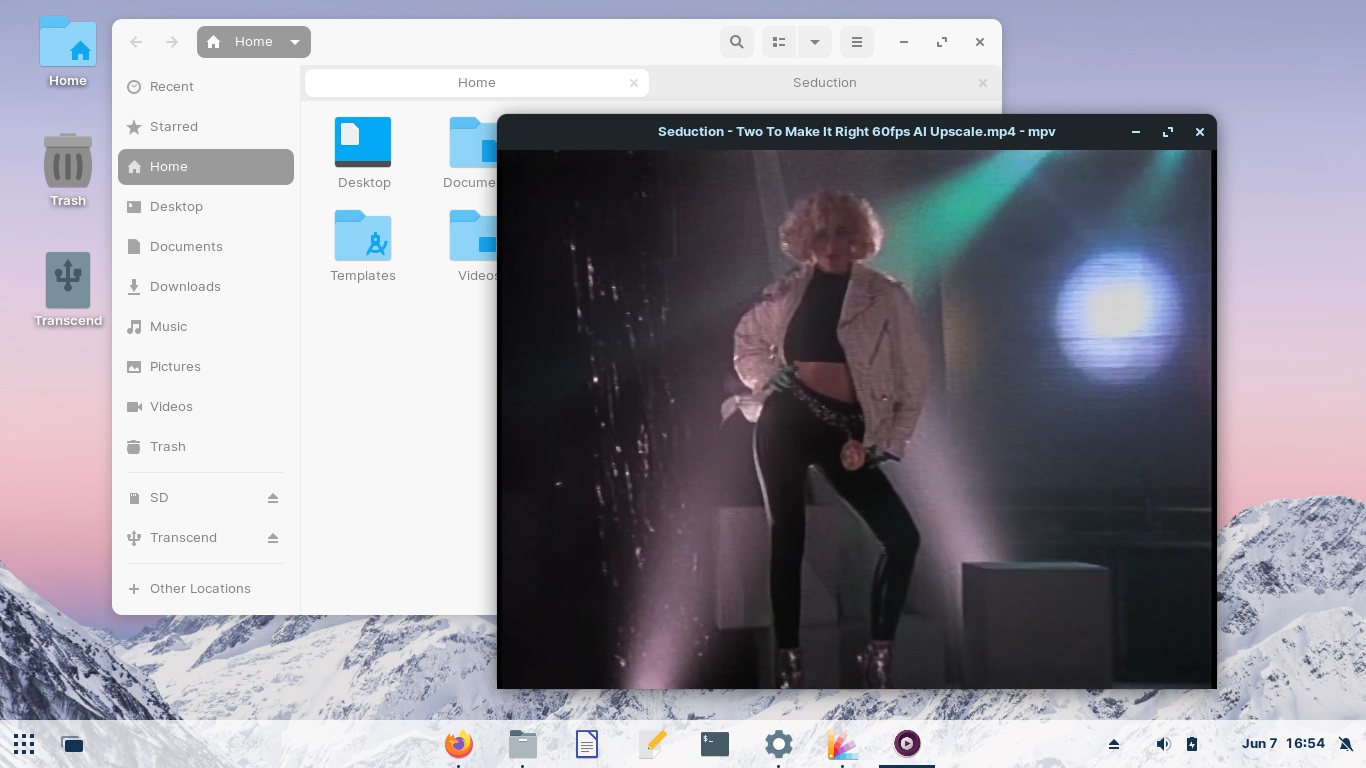Image resolution: width=1366 pixels, height=768 pixels.
Task: Open the file manager hamburger menu
Action: [x=856, y=42]
